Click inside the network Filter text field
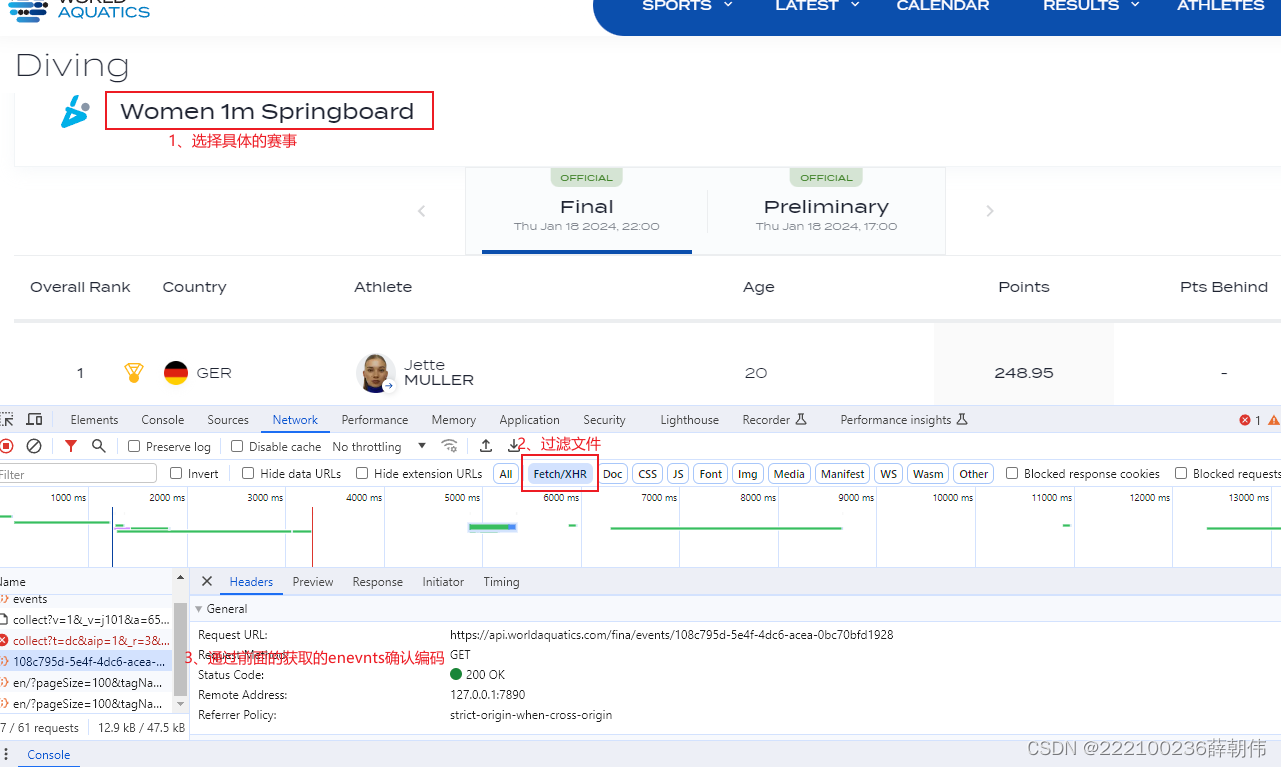Viewport: 1281px width, 767px height. [x=78, y=473]
